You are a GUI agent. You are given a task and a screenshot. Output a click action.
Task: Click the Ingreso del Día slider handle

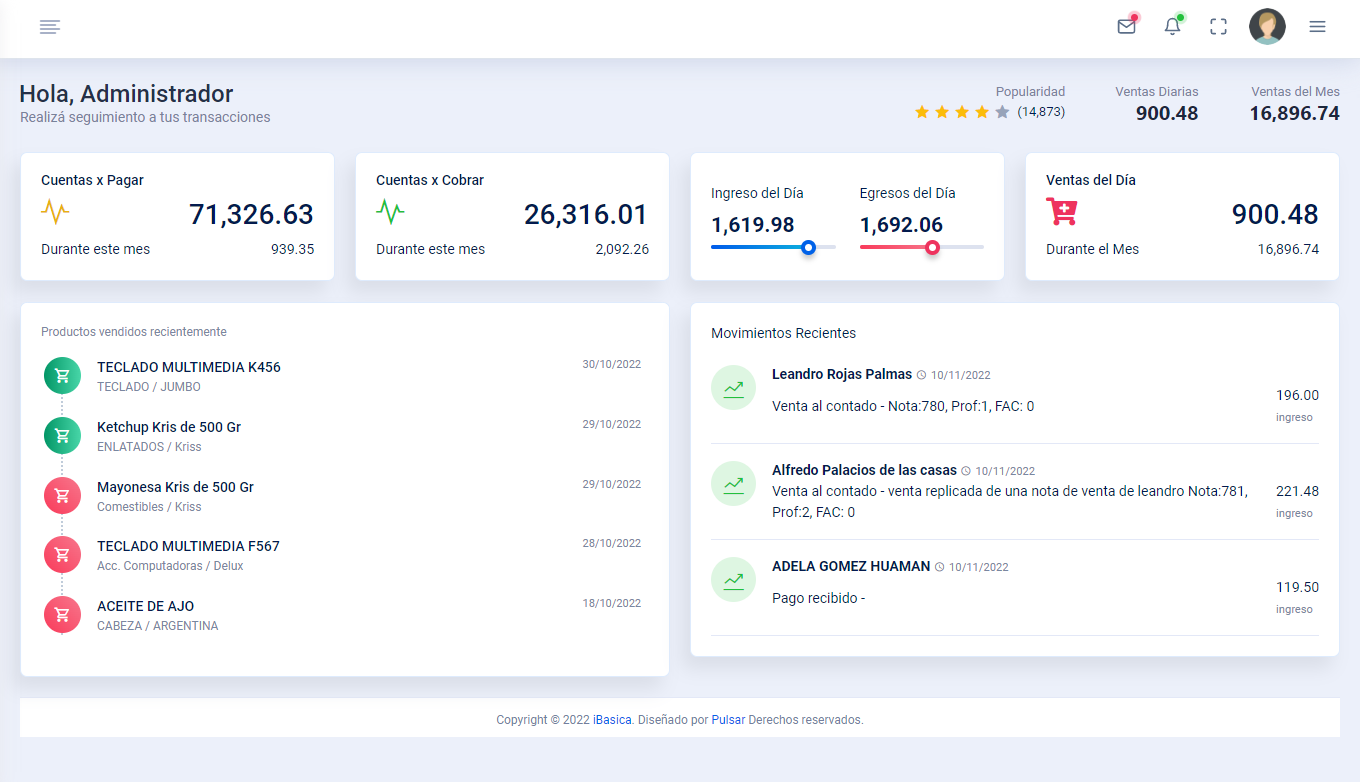(808, 247)
